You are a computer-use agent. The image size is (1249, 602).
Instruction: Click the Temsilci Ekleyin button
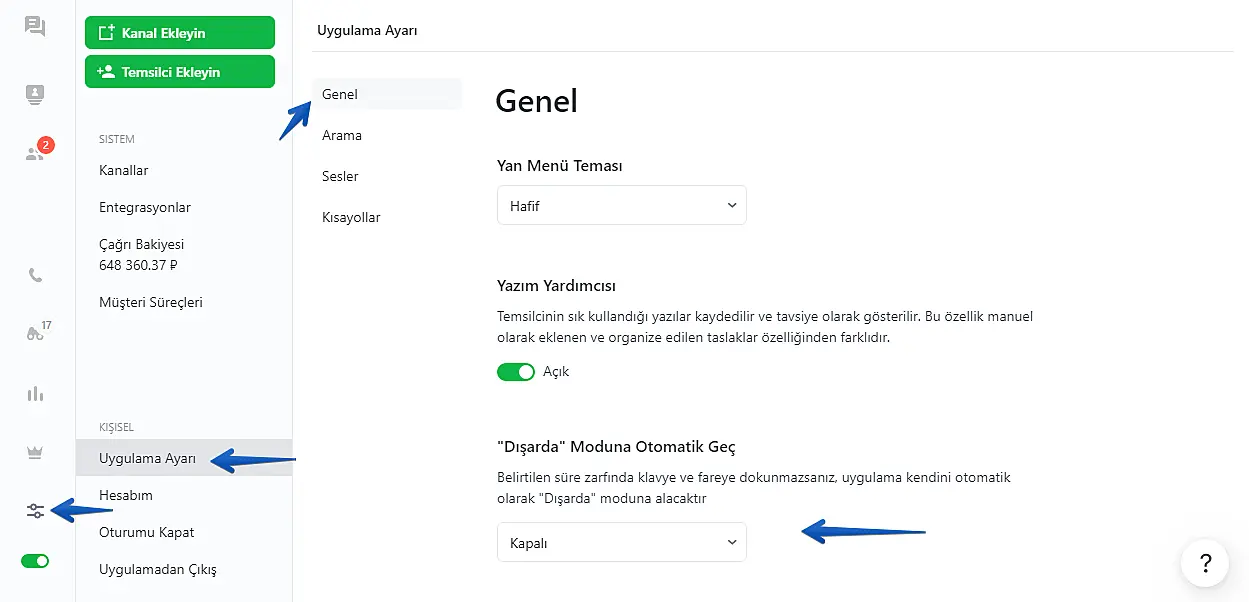(x=180, y=72)
